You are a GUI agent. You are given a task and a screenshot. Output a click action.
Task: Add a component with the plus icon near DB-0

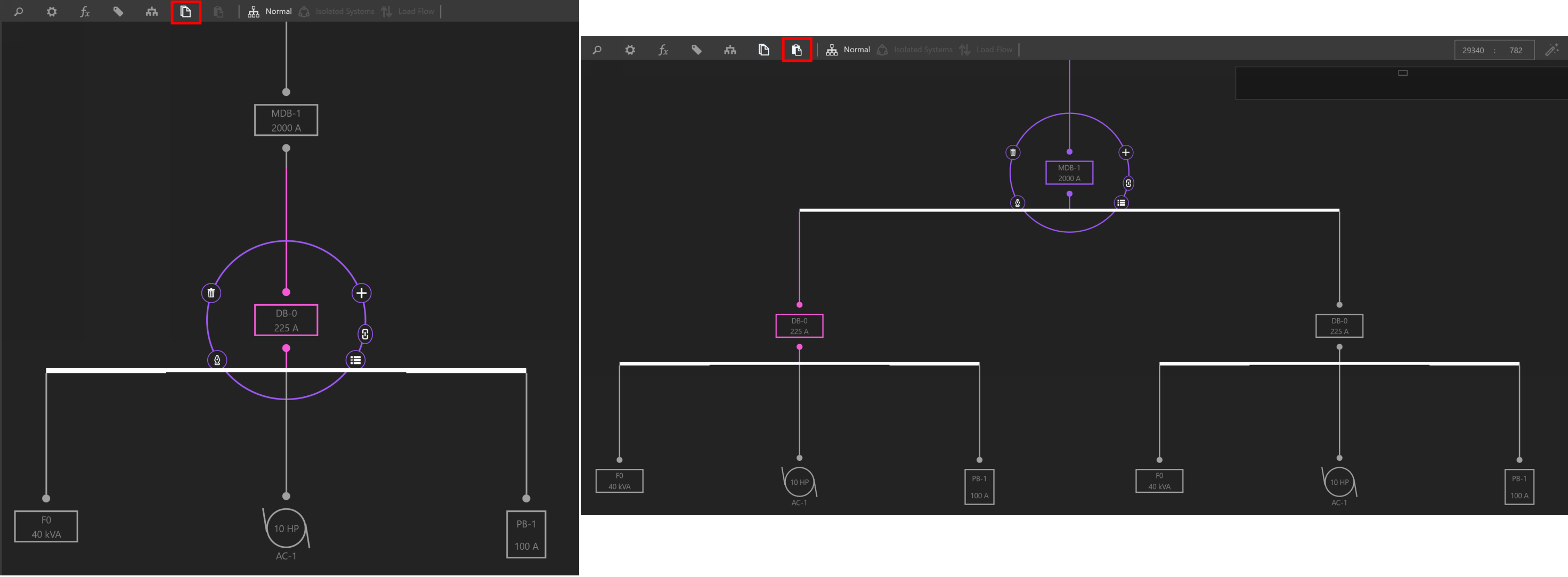361,292
